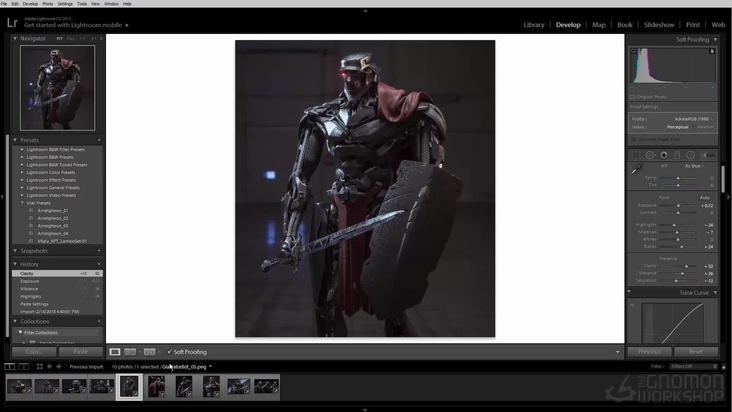Open main window display button 1
This screenshot has width=732, height=412.
[x=9, y=367]
